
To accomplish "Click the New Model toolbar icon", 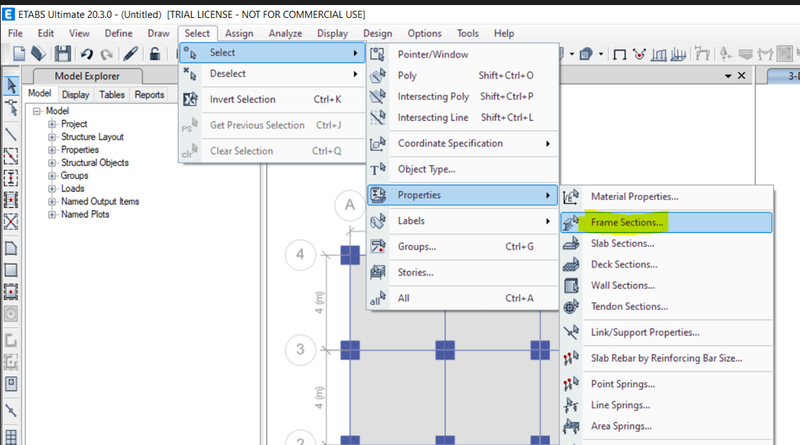I will pyautogui.click(x=19, y=54).
